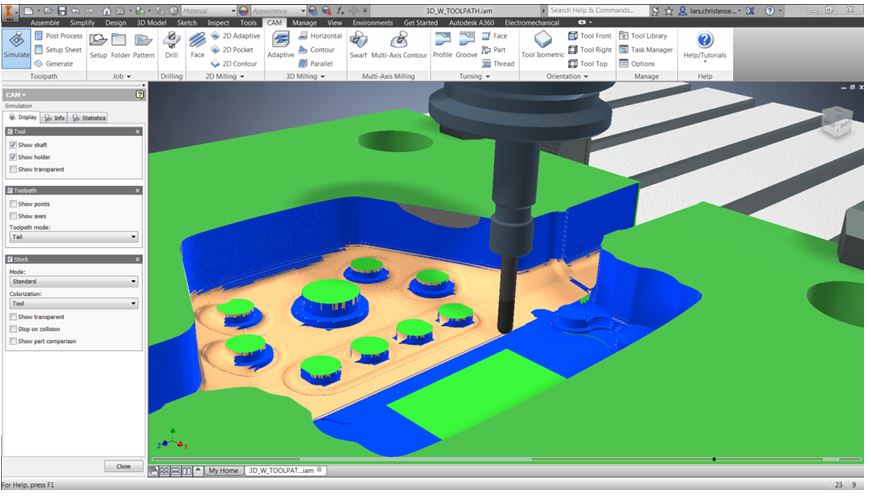871x497 pixels.
Task: Open the Colorization dropdown
Action: tap(73, 303)
